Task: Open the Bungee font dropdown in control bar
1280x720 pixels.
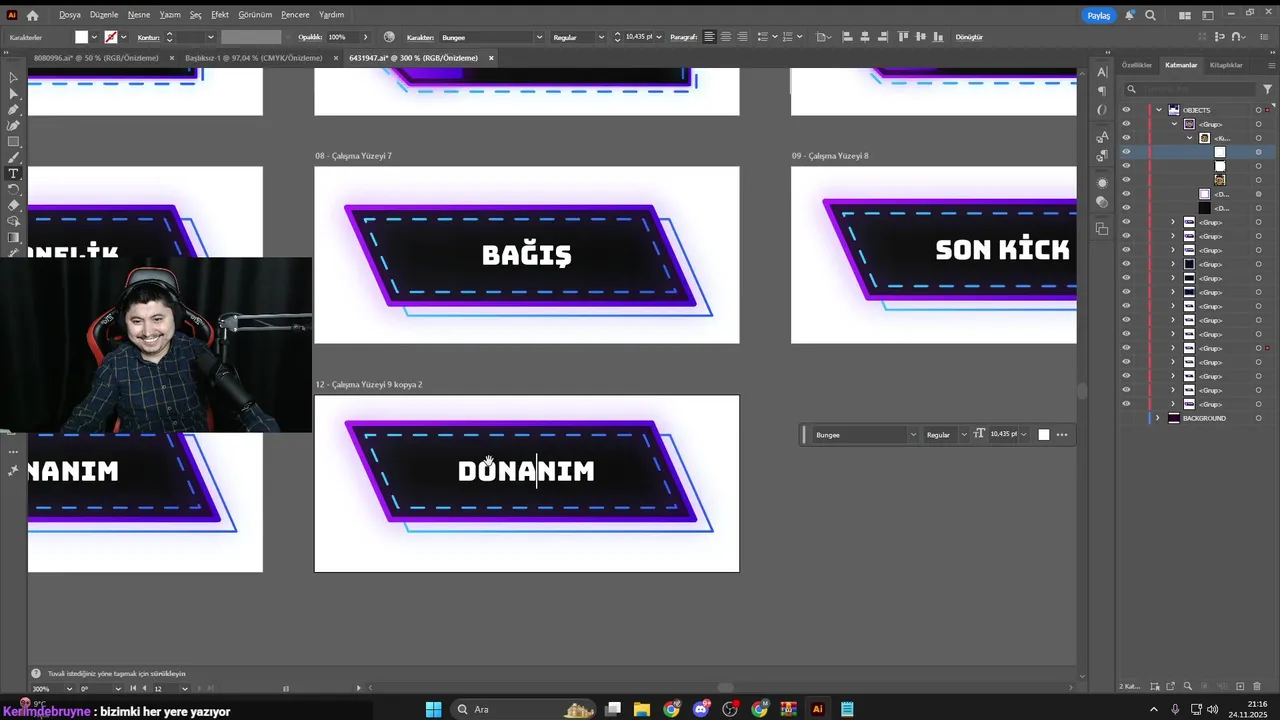Action: coord(539,37)
